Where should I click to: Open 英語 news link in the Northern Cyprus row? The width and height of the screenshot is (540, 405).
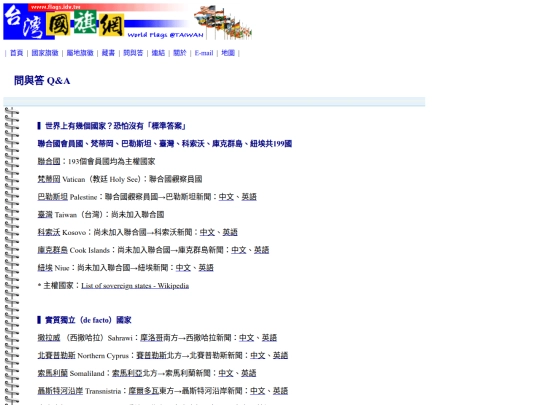click(280, 355)
